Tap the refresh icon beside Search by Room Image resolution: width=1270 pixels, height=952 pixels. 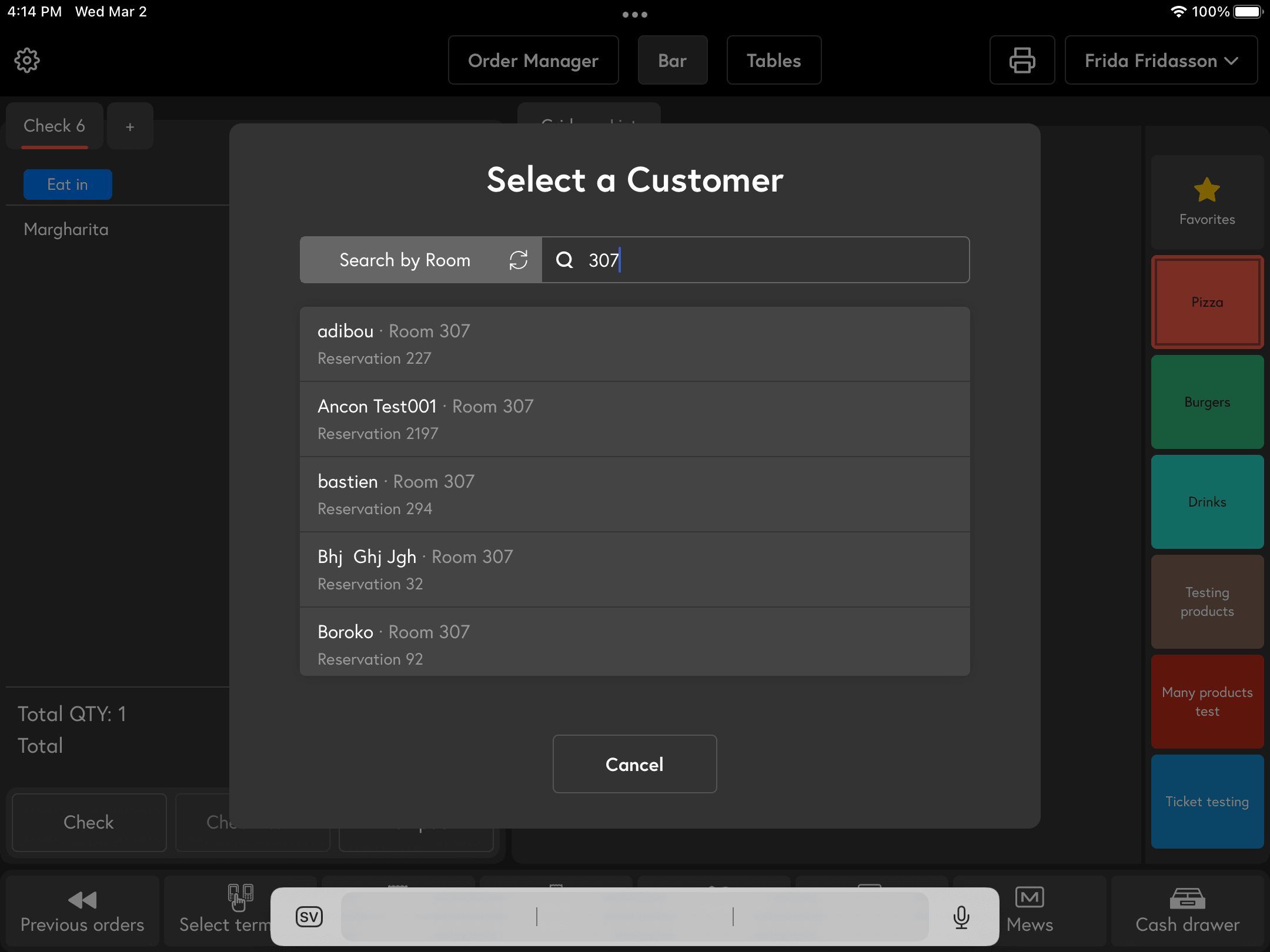[x=518, y=260]
